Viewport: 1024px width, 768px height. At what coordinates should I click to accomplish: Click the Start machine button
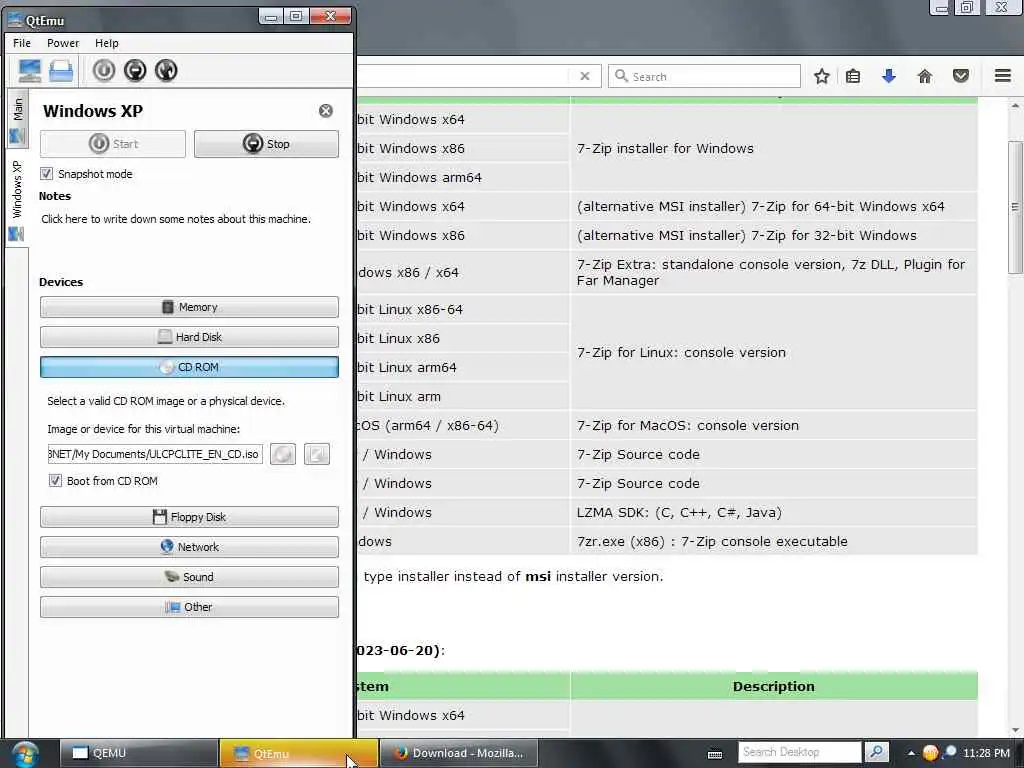(x=113, y=144)
